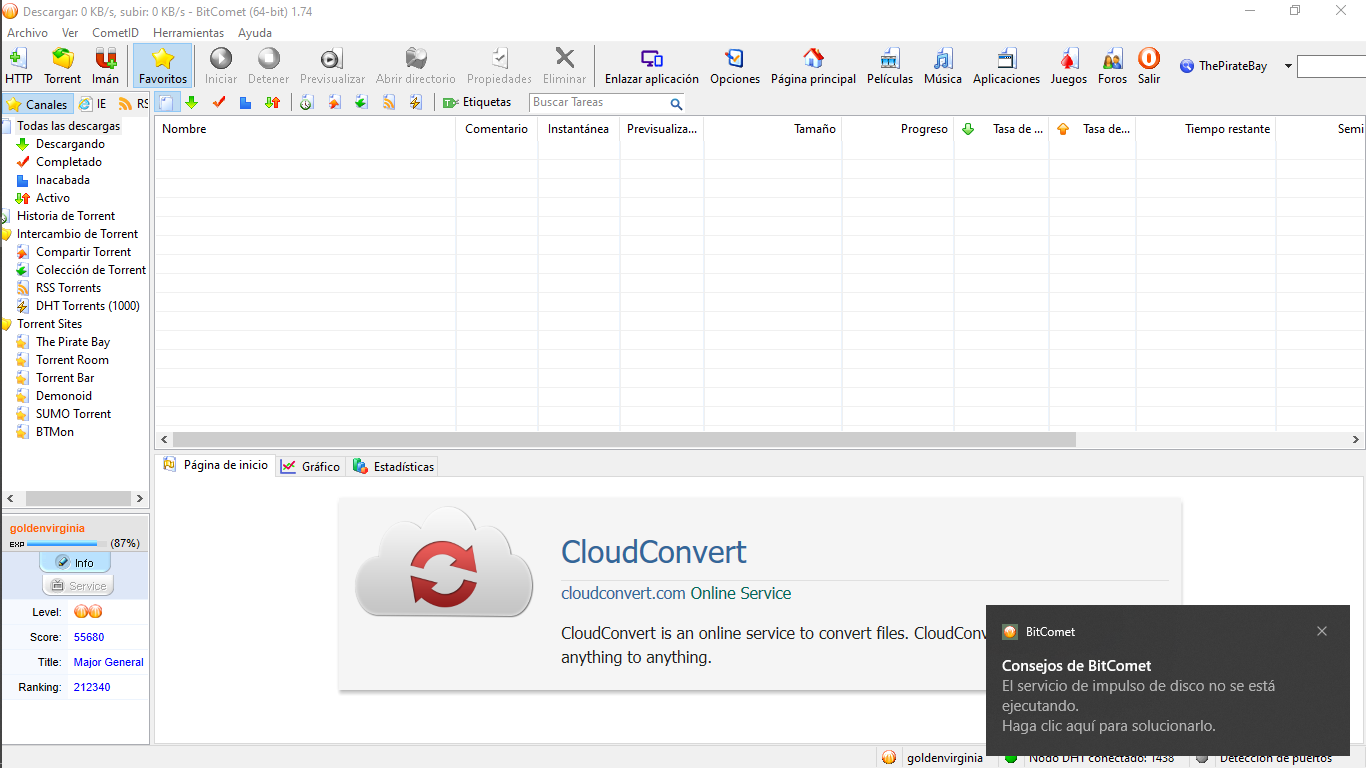Click the Info button in user panel
Screen dimensions: 1366x768
[x=76, y=563]
